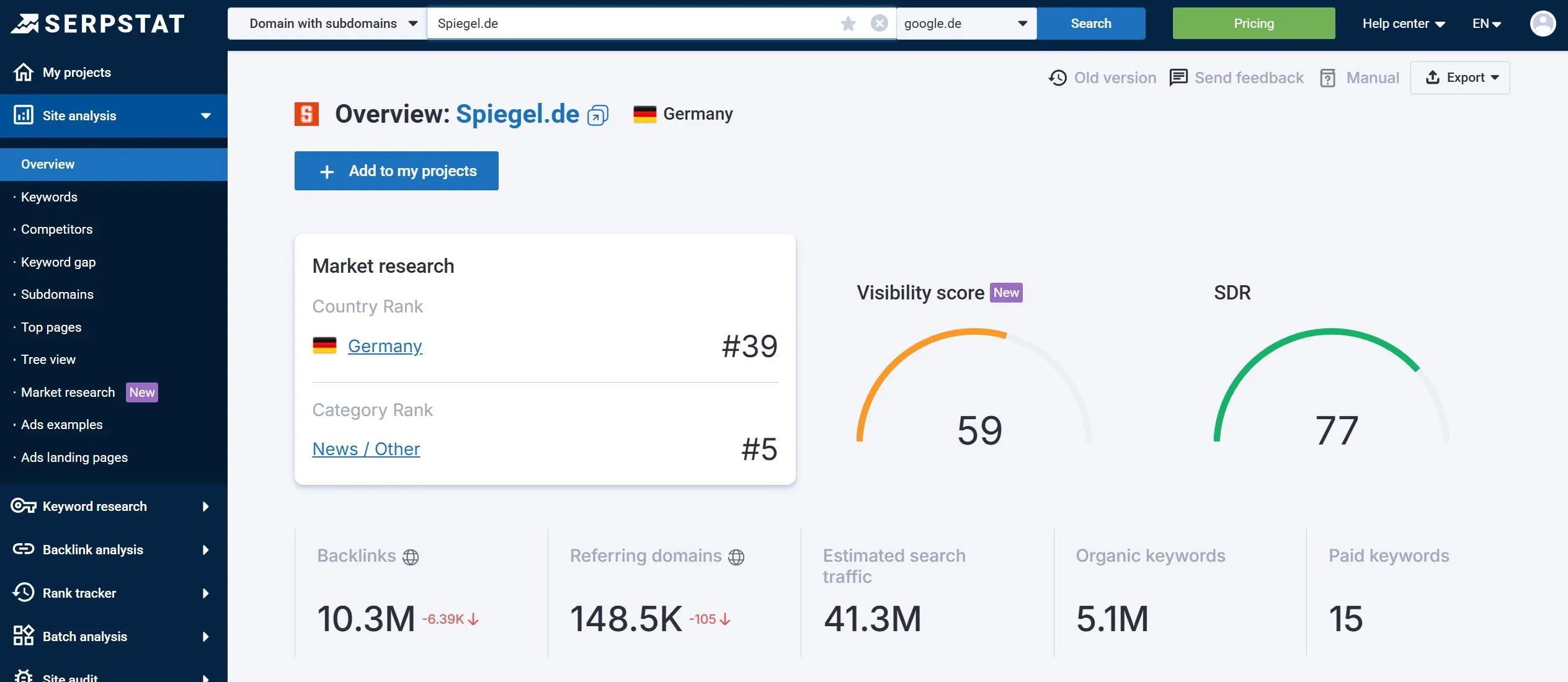The height and width of the screenshot is (682, 1568).
Task: Open the Help center dropdown
Action: coord(1404,24)
